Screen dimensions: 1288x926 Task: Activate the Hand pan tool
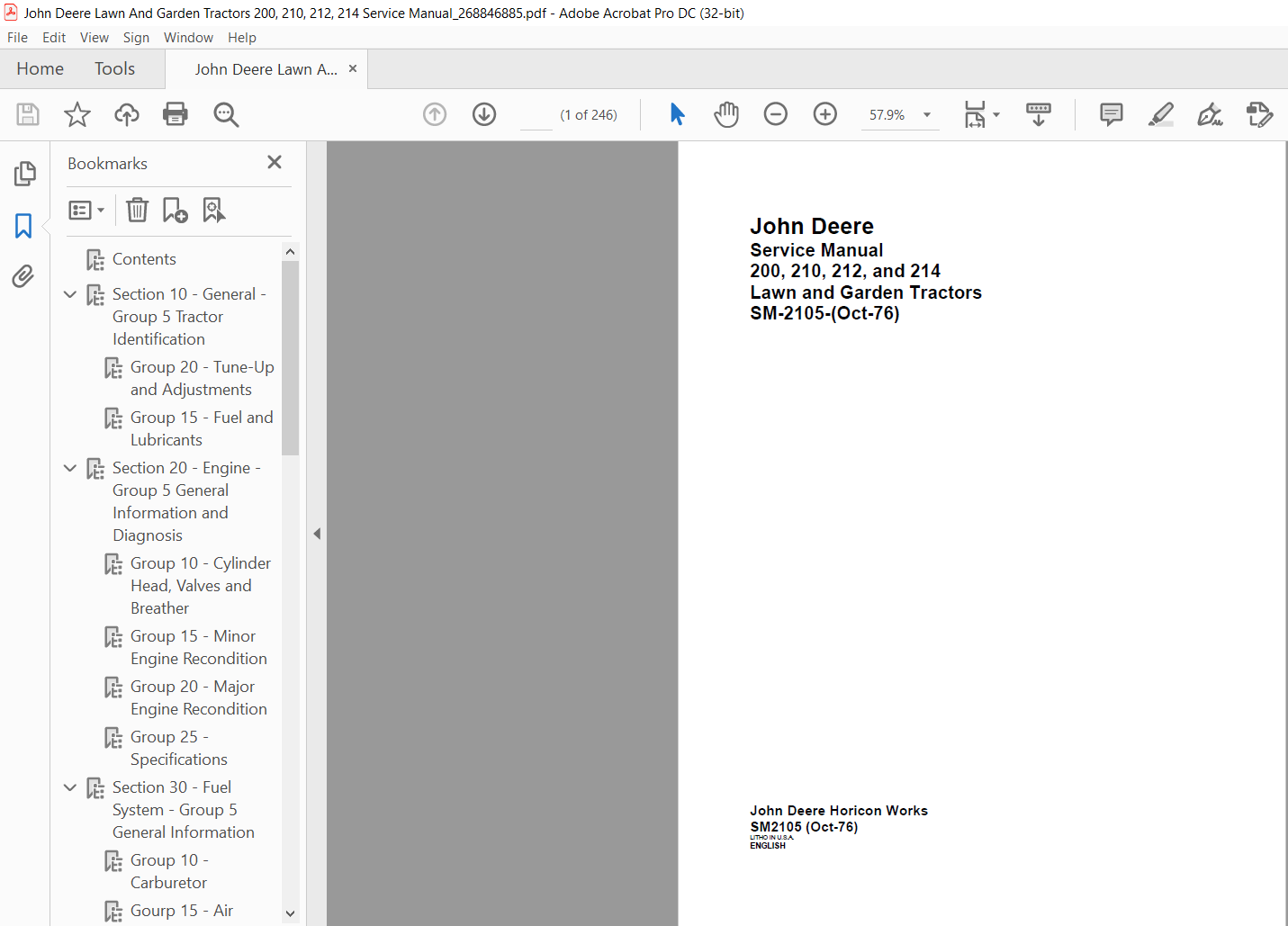pos(726,114)
